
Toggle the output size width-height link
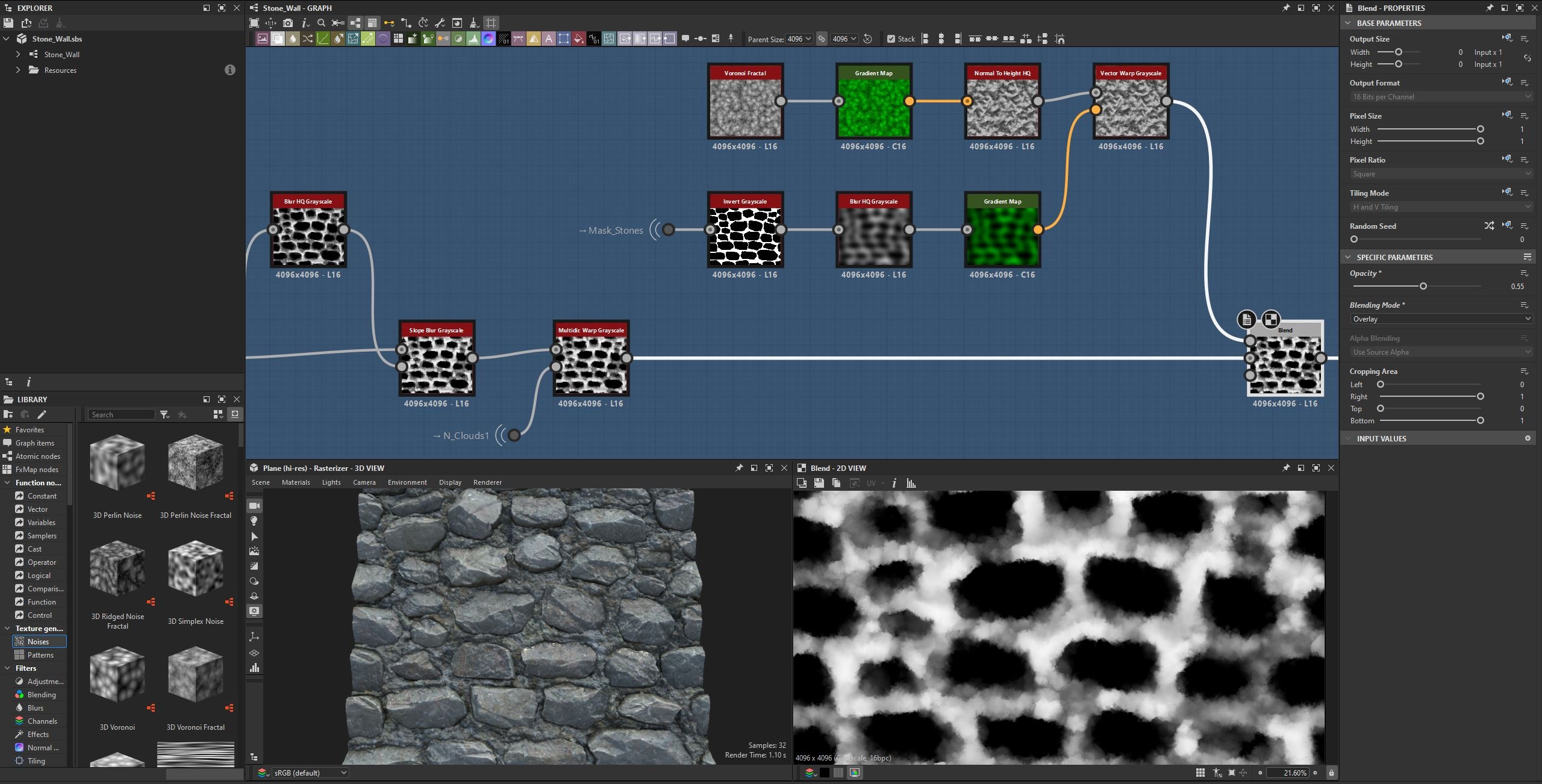pos(1528,58)
